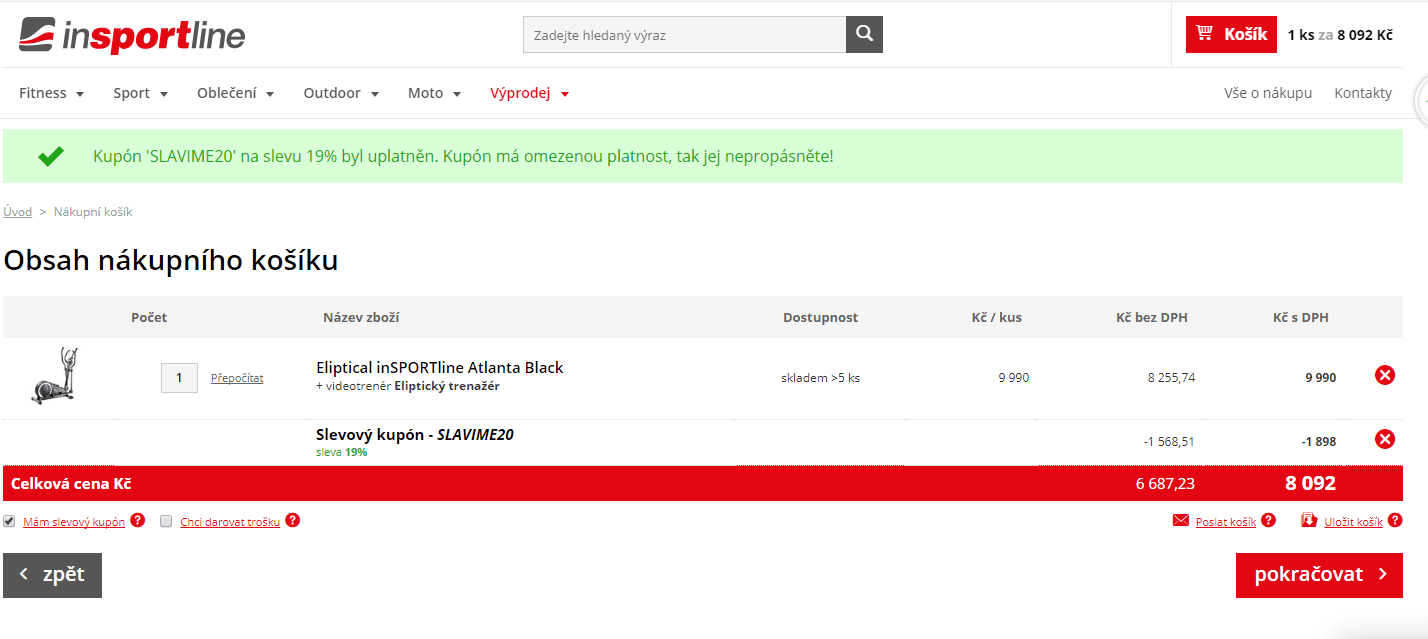This screenshot has width=1428, height=639.
Task: Open the Eliptical inSPORTline Atlanta Black product
Action: pos(440,367)
